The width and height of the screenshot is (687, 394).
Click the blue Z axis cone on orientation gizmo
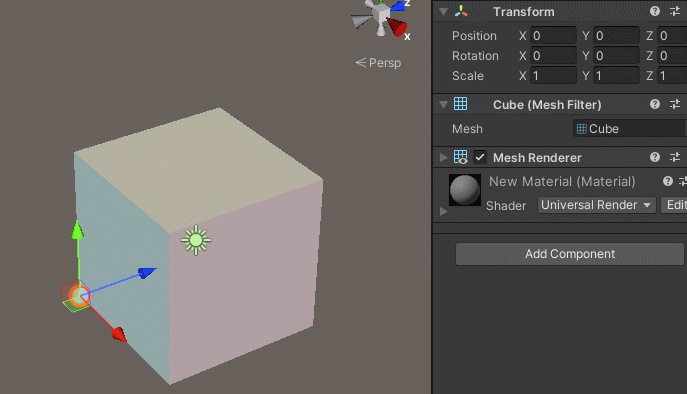[398, 6]
